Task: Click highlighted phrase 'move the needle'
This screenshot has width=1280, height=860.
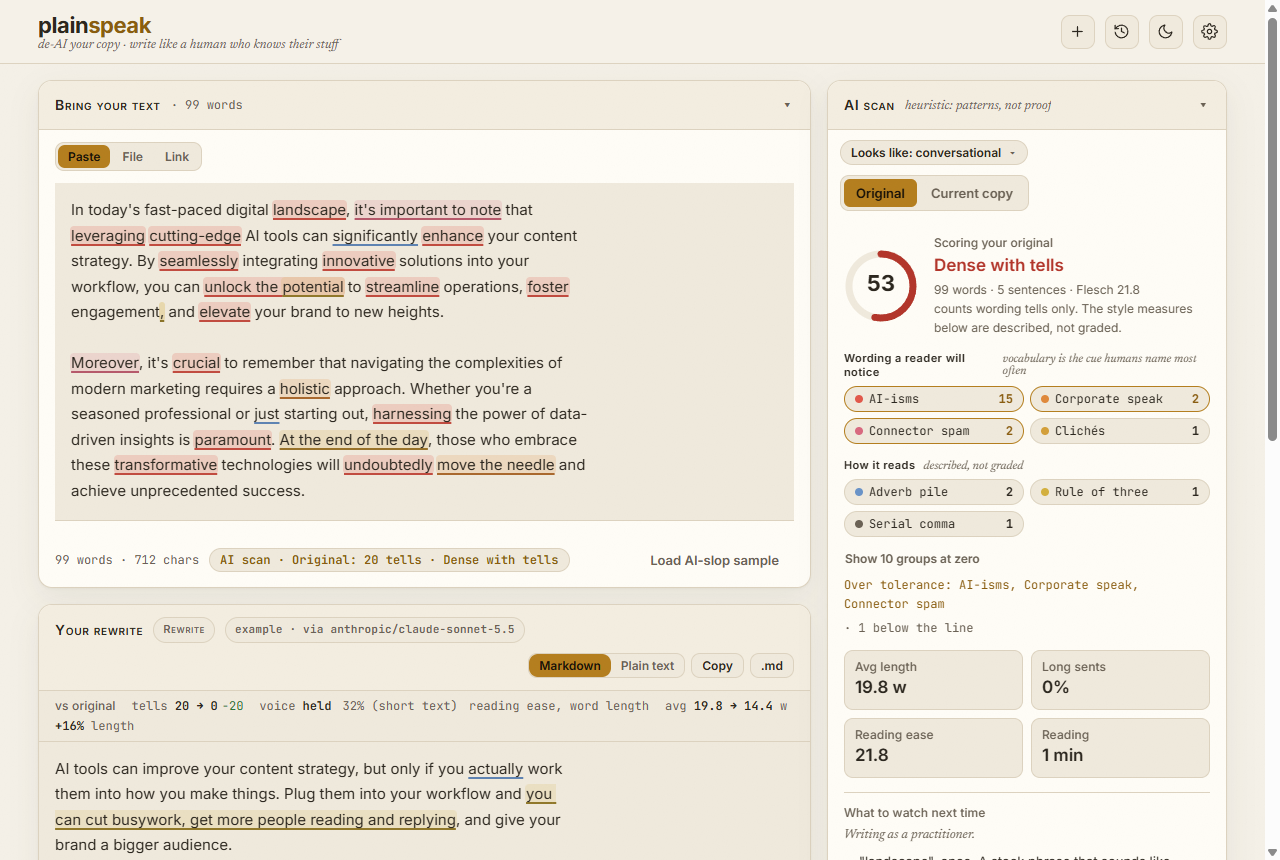Action: coord(496,465)
